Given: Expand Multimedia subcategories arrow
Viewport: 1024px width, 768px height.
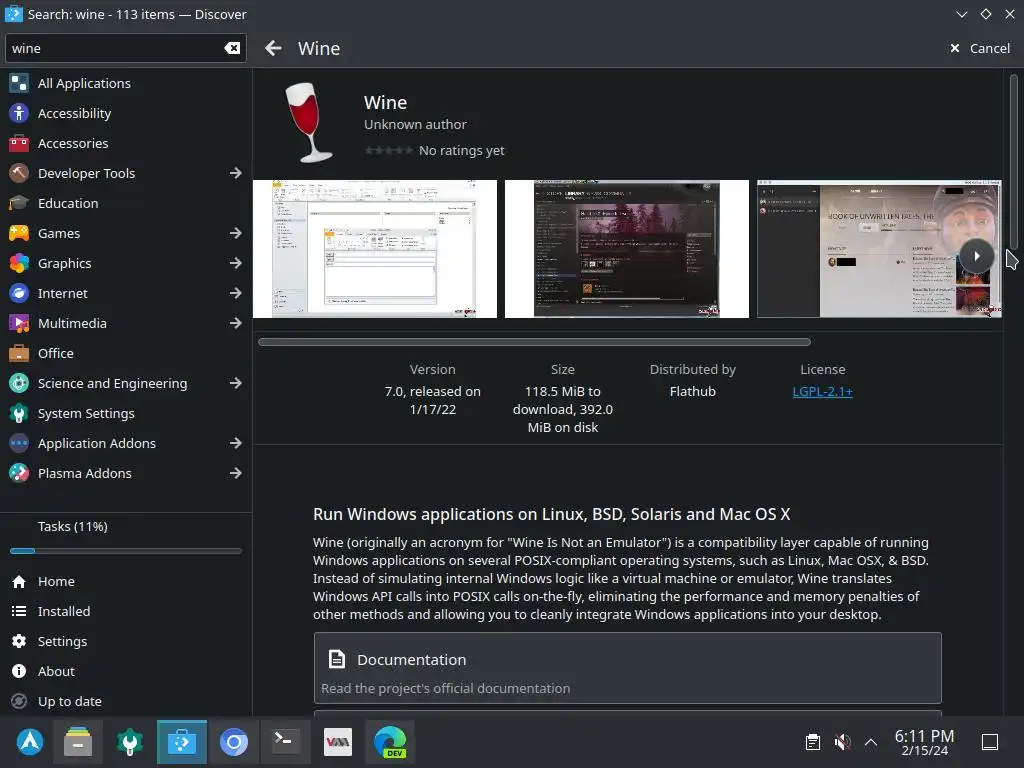Looking at the screenshot, I should pos(236,323).
